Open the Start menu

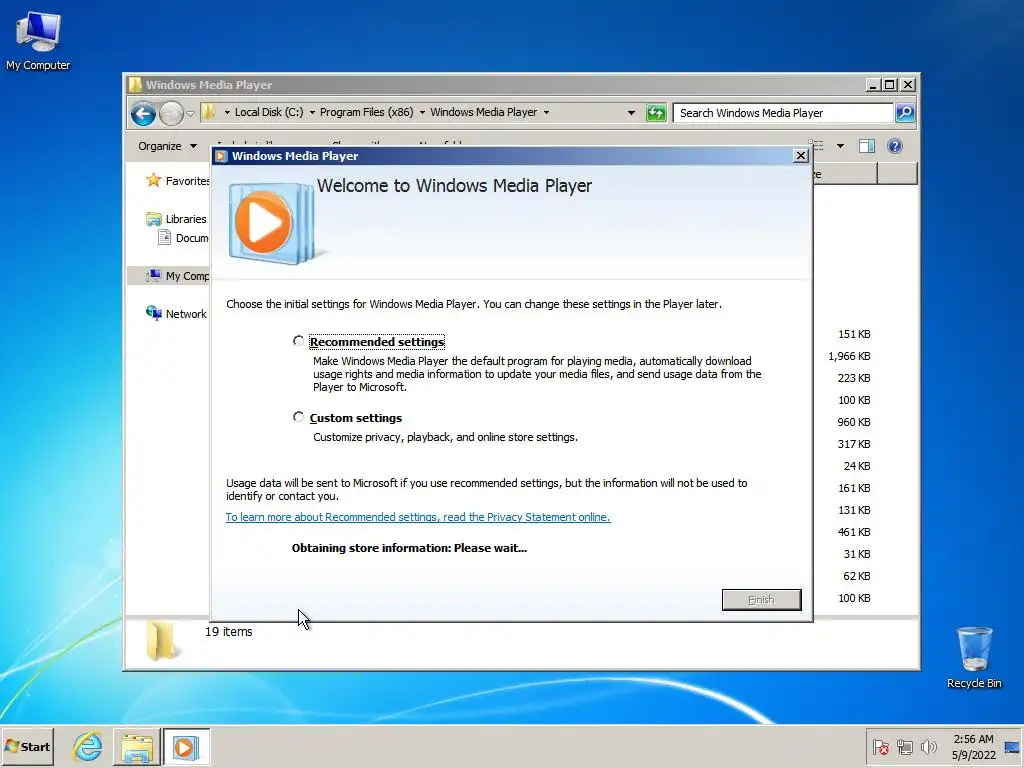coord(27,746)
